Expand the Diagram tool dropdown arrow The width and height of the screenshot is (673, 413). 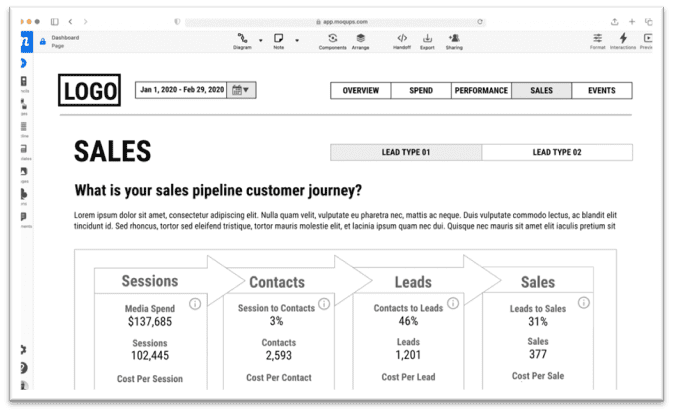pyautogui.click(x=261, y=41)
